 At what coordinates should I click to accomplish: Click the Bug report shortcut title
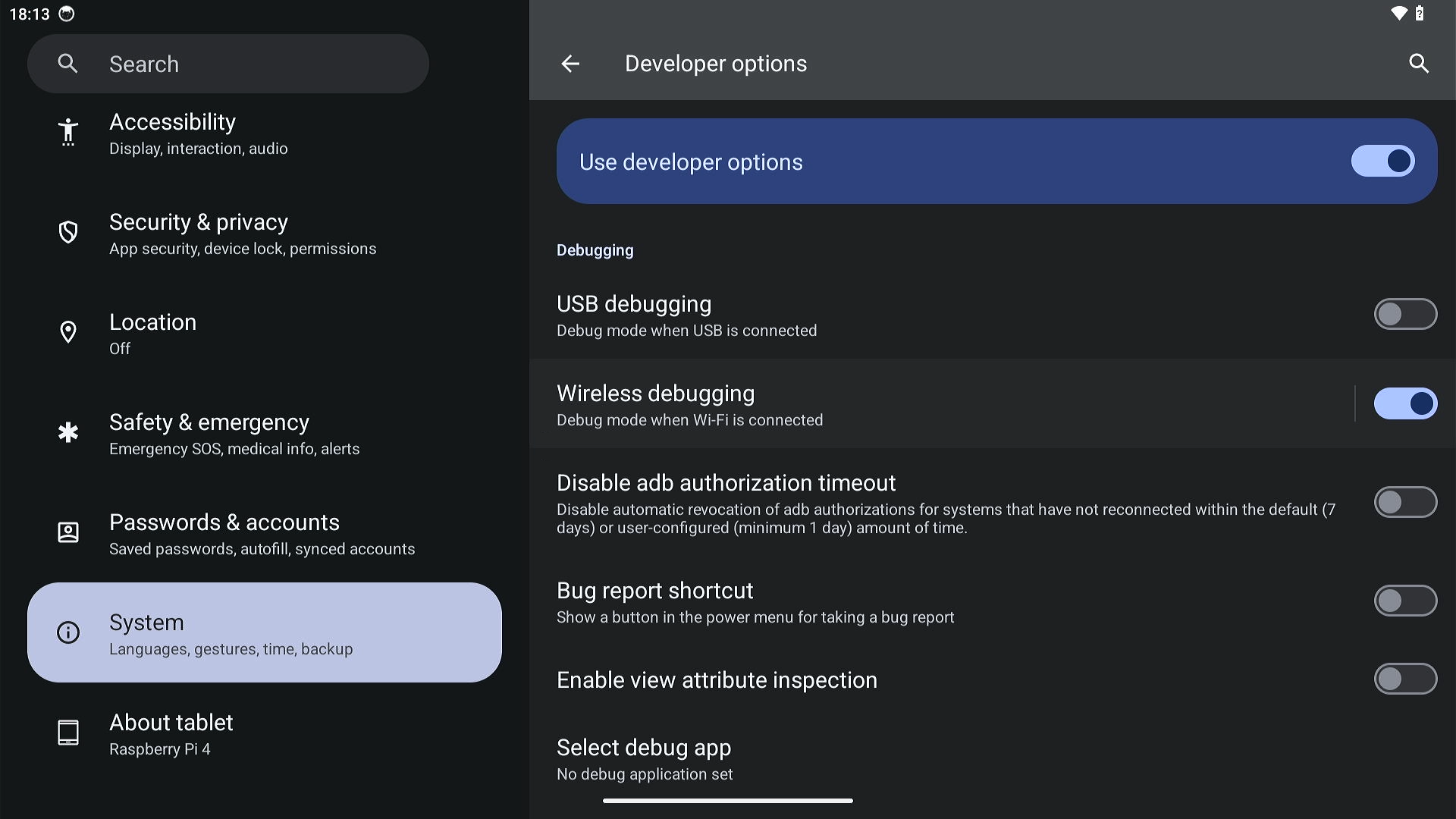point(655,591)
